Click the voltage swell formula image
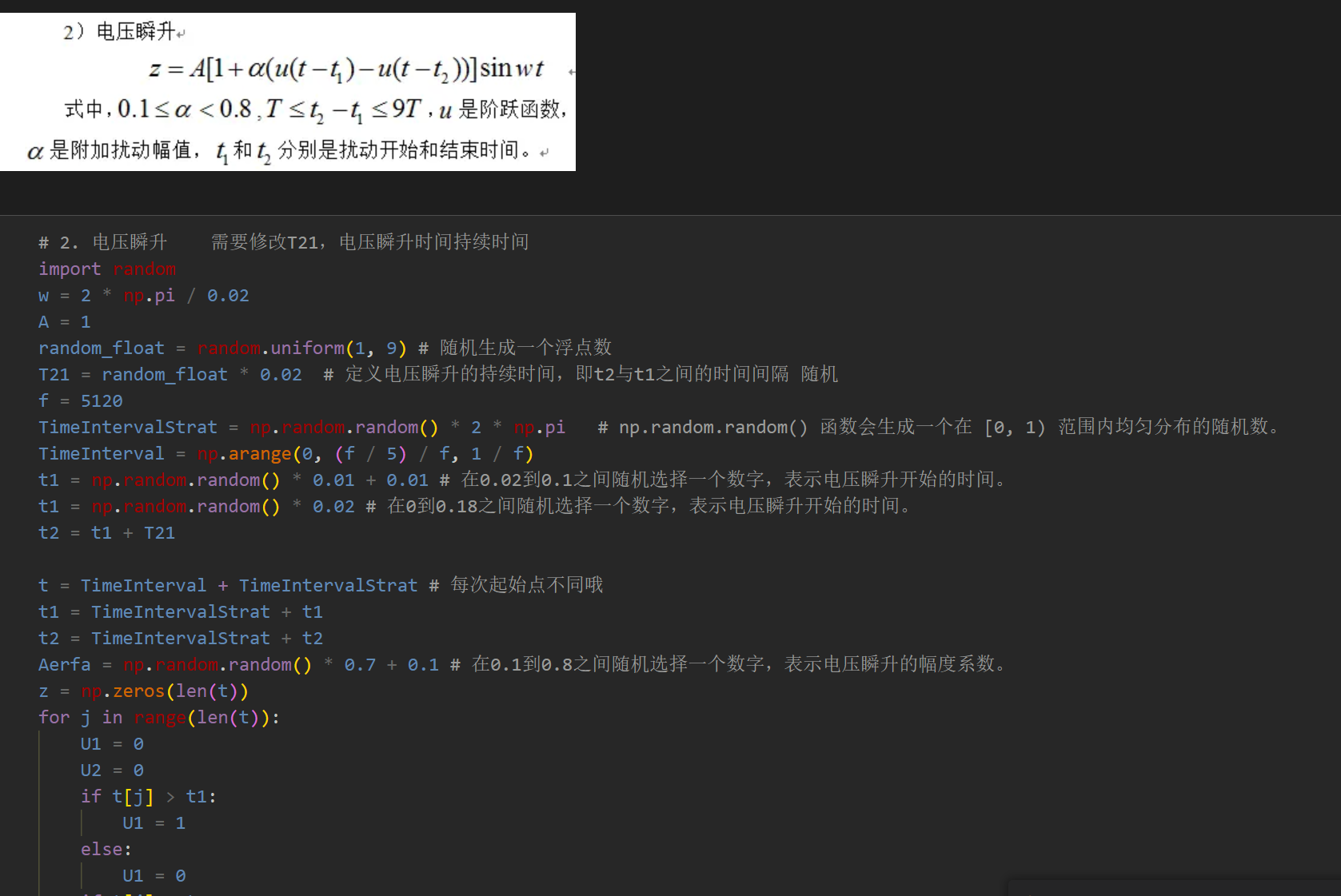Image resolution: width=1341 pixels, height=896 pixels. 288,92
